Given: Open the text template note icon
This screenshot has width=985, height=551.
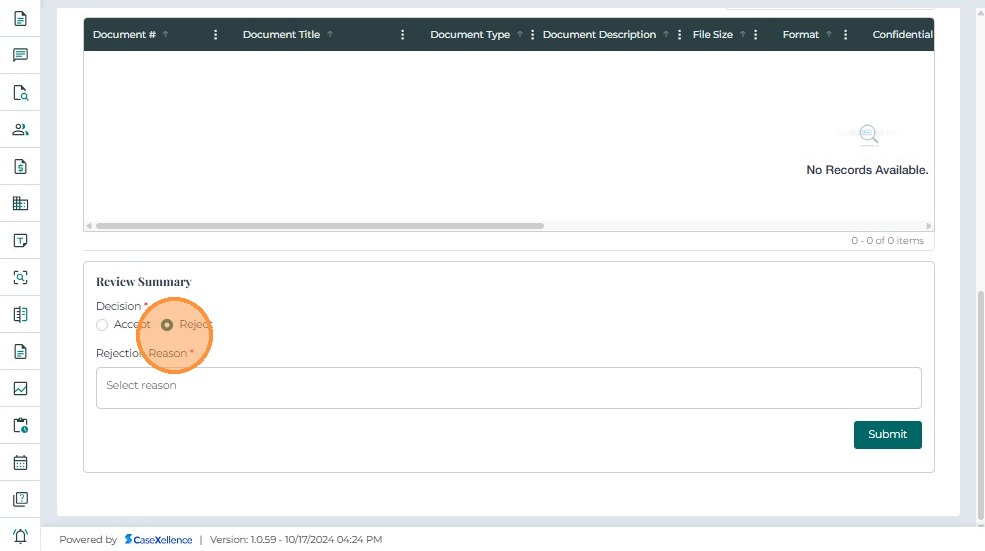Looking at the screenshot, I should (20, 241).
